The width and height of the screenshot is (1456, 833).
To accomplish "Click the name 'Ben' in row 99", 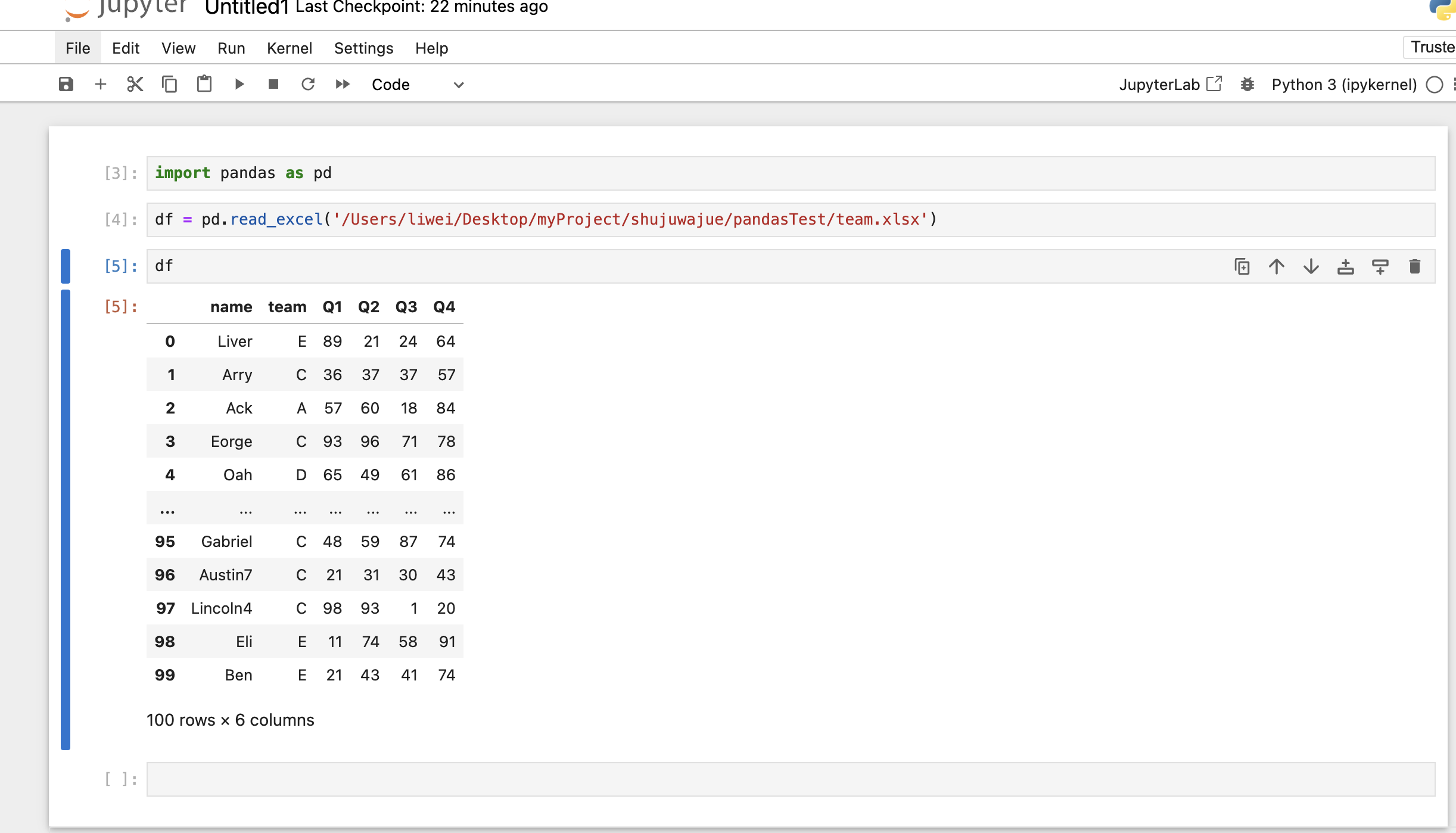I will pos(238,675).
